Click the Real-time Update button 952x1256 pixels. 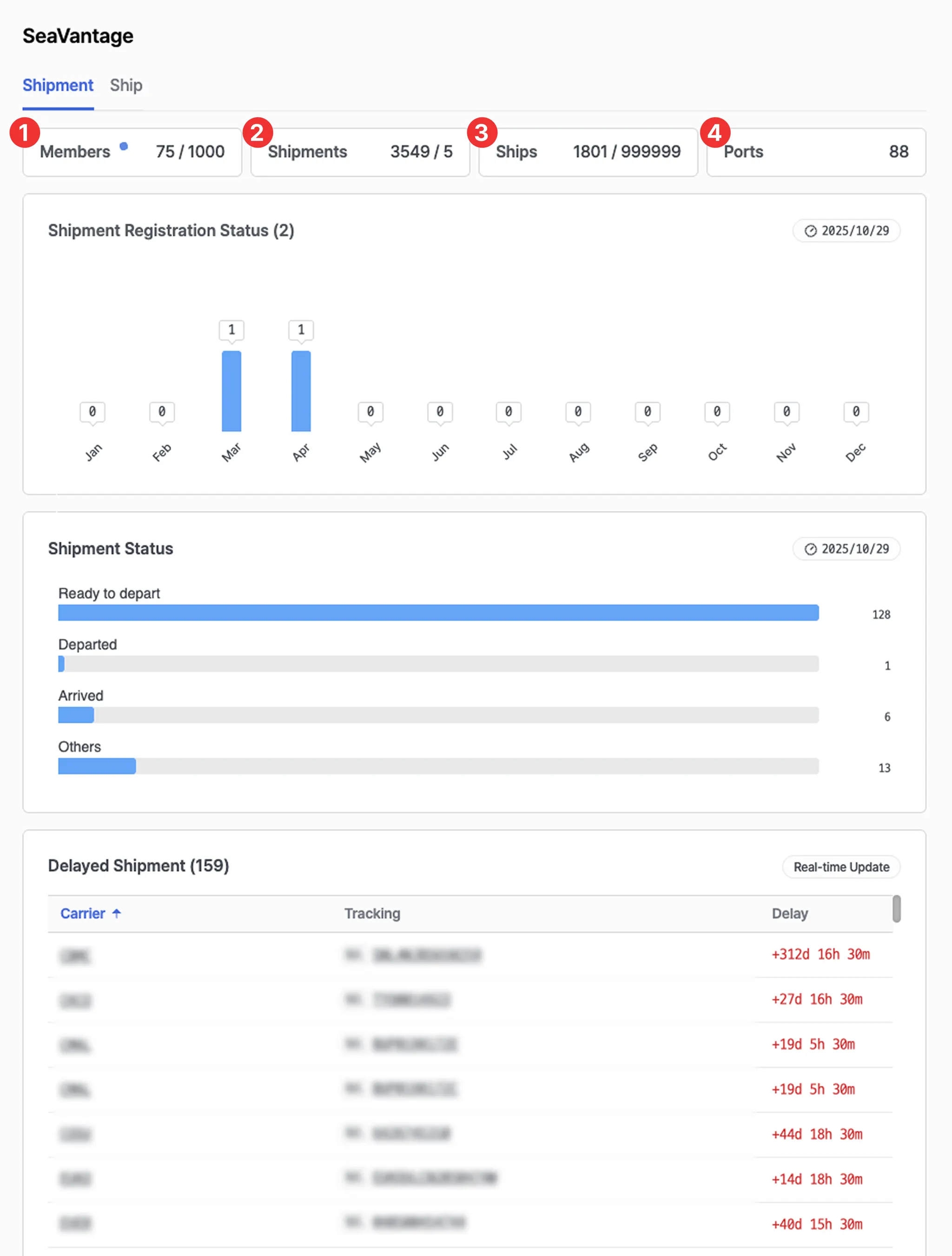[841, 867]
